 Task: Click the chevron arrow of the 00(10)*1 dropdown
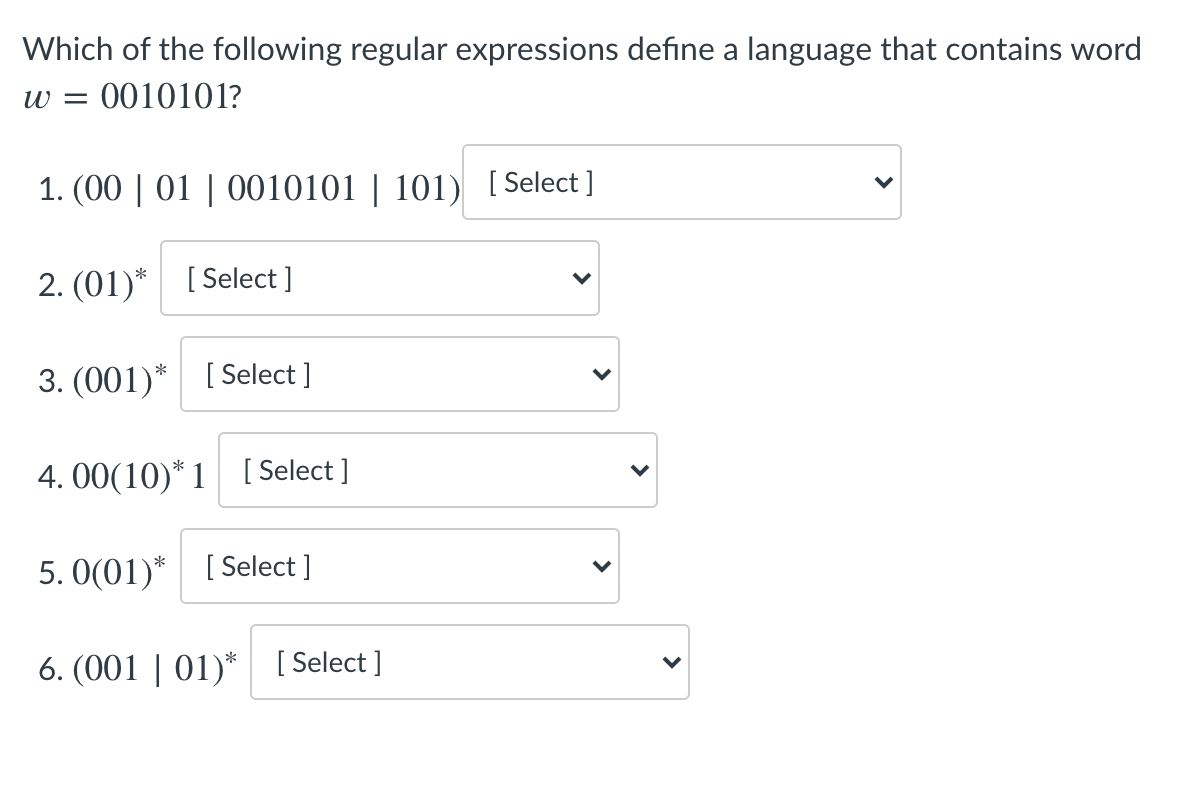tap(638, 471)
